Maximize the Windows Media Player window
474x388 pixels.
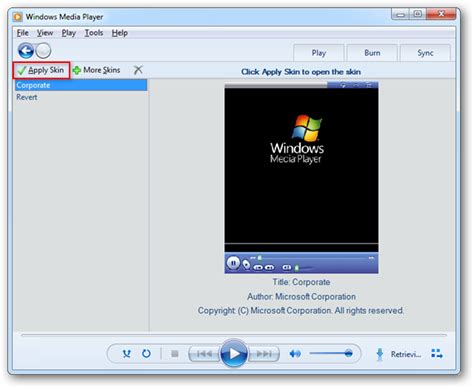coord(418,14)
